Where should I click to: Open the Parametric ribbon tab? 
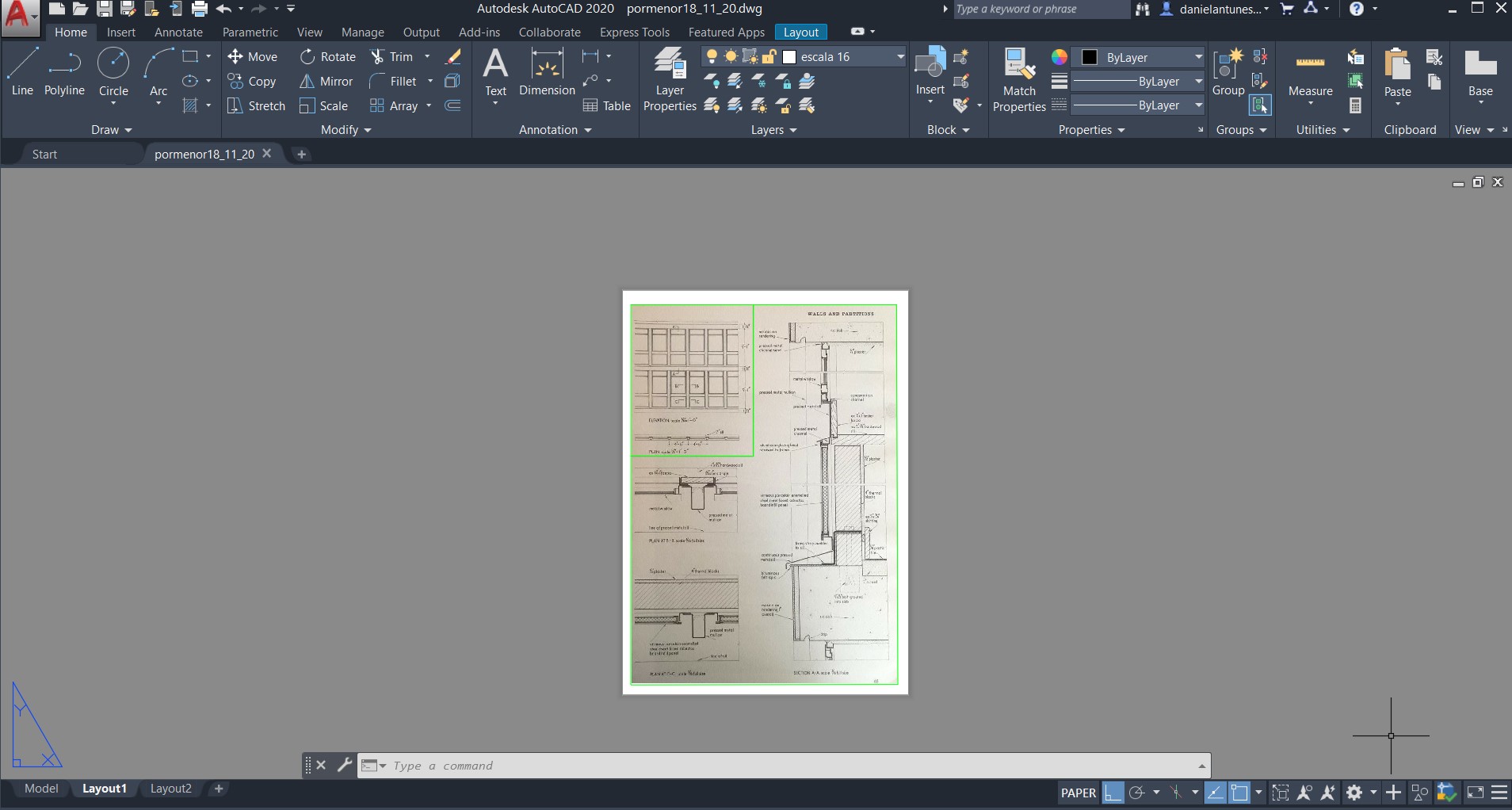coord(250,32)
